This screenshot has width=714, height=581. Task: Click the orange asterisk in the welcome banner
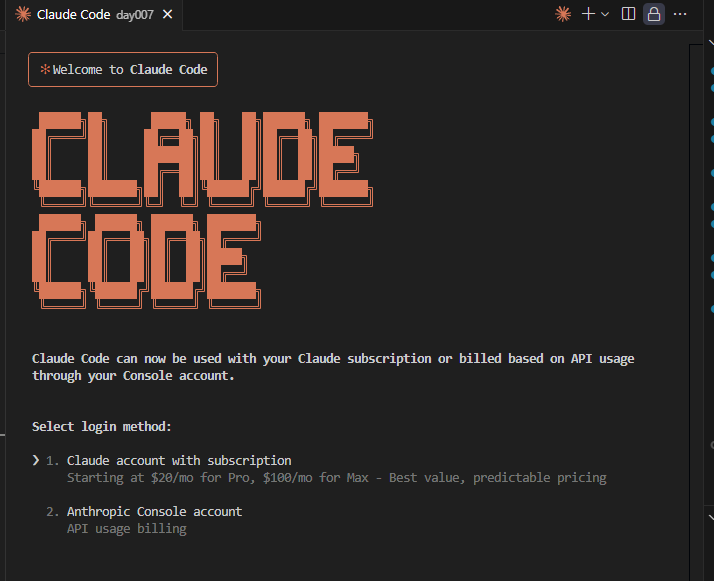45,69
